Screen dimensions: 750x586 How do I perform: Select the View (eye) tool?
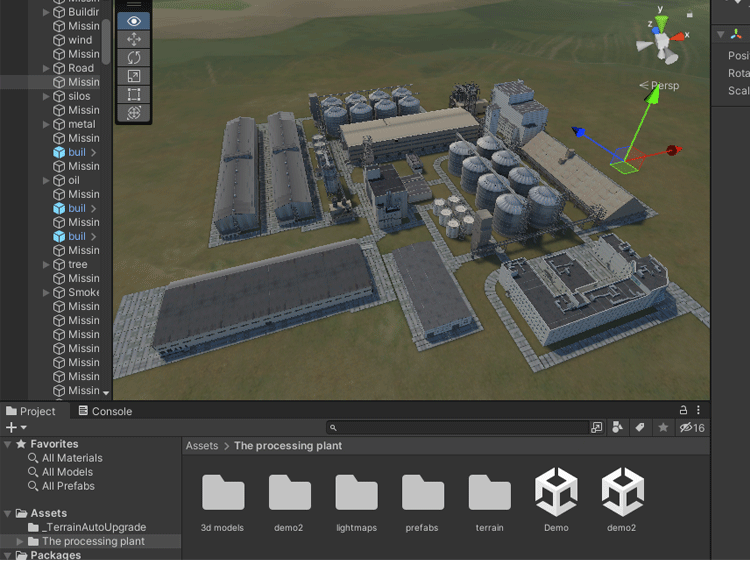(x=135, y=21)
